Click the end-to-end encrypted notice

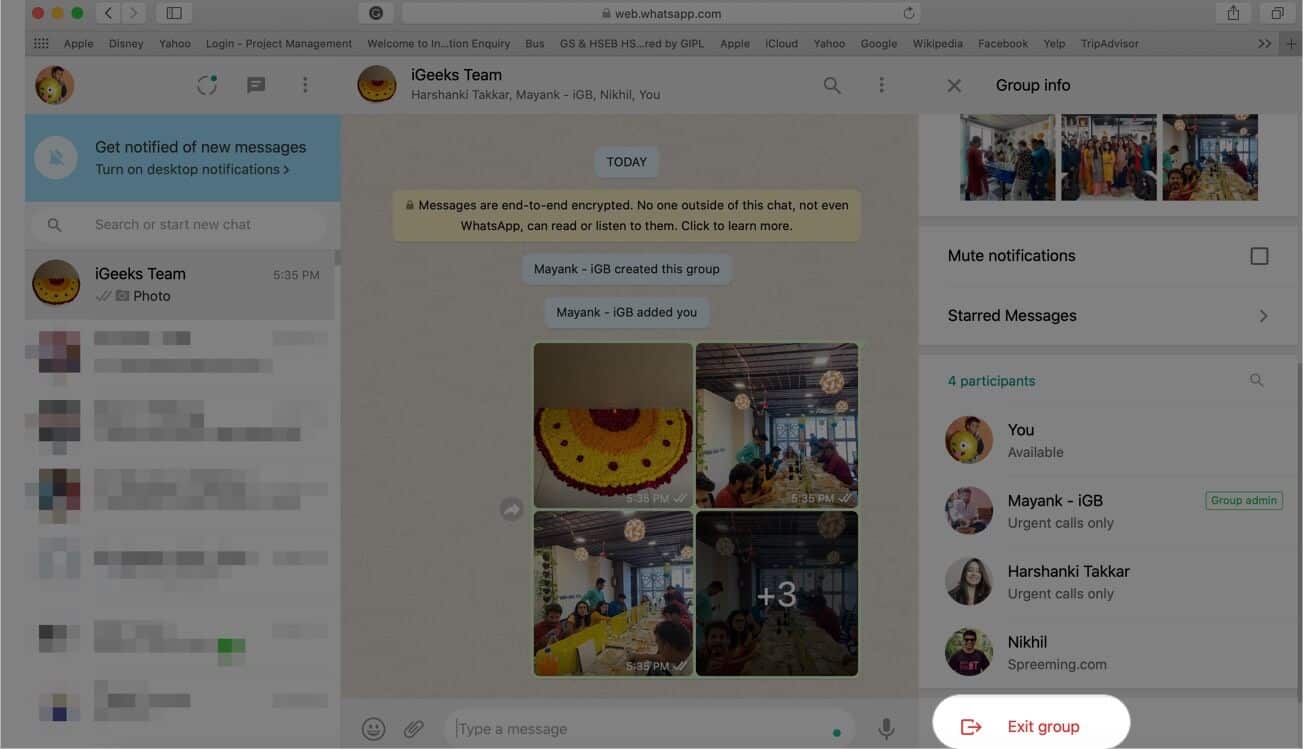point(627,216)
